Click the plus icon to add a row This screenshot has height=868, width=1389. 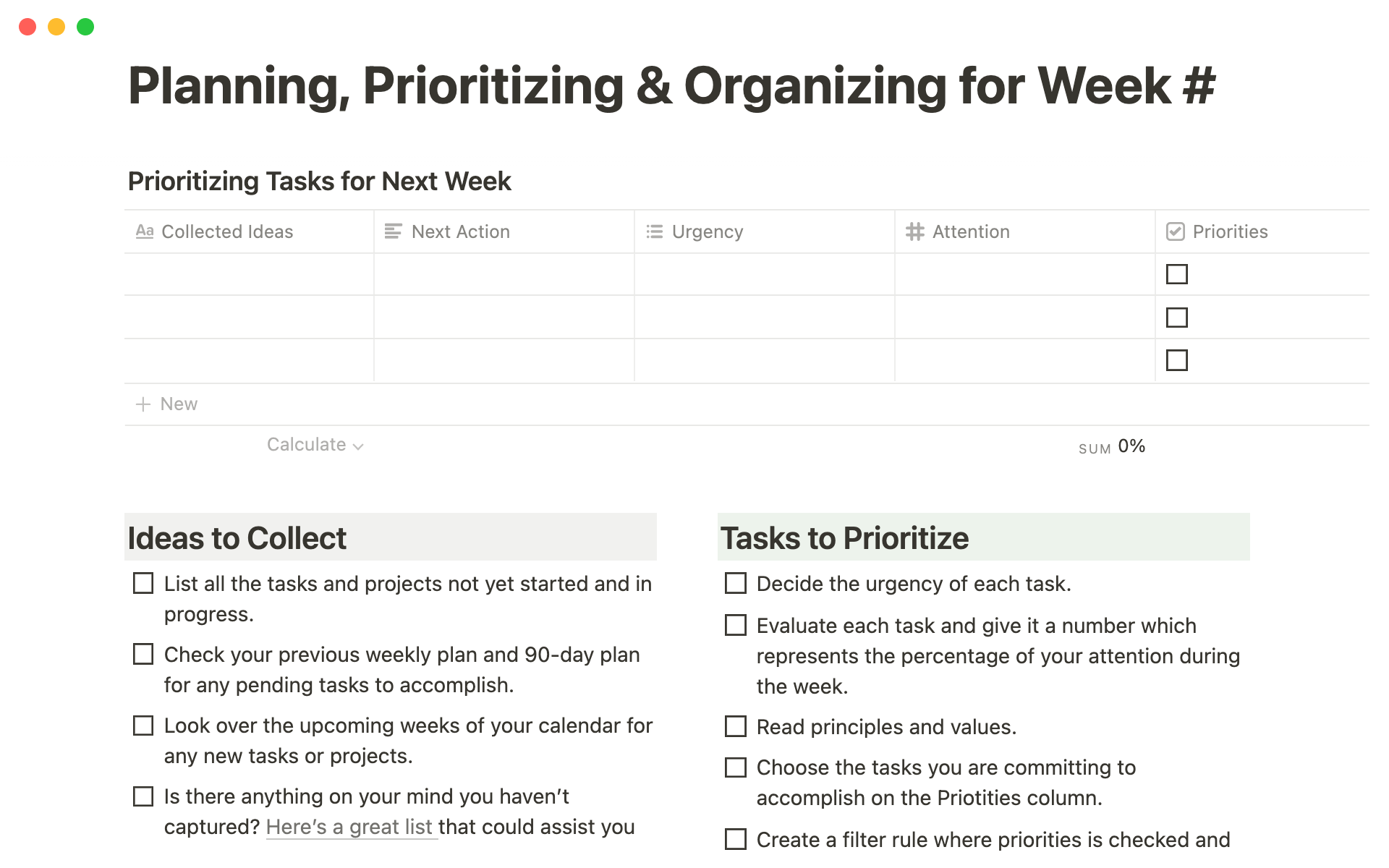tap(143, 404)
